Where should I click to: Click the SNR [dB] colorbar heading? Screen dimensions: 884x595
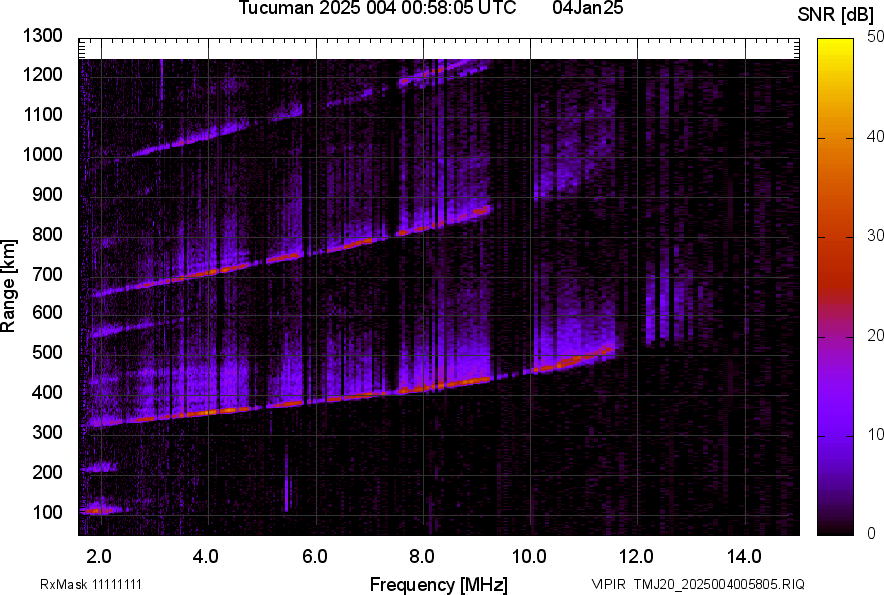[837, 14]
